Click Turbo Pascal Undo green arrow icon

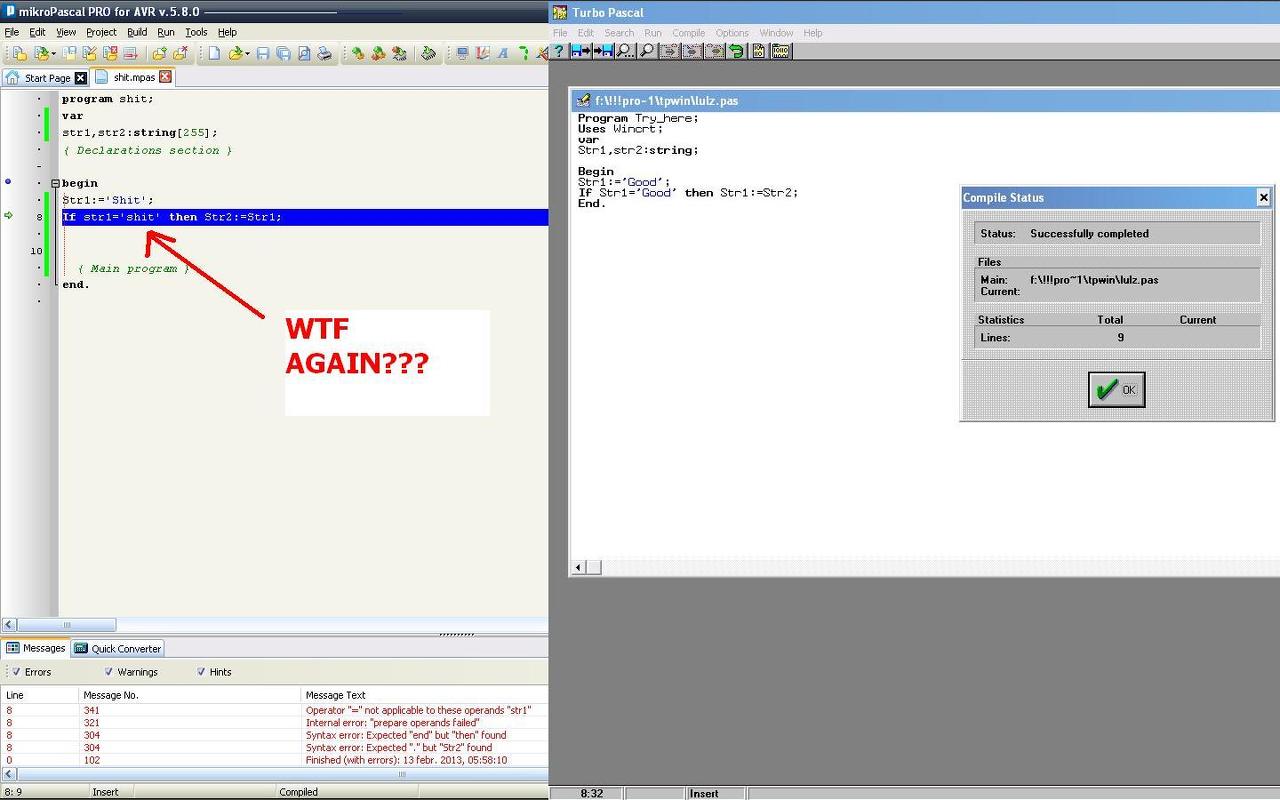pyautogui.click(x=736, y=51)
